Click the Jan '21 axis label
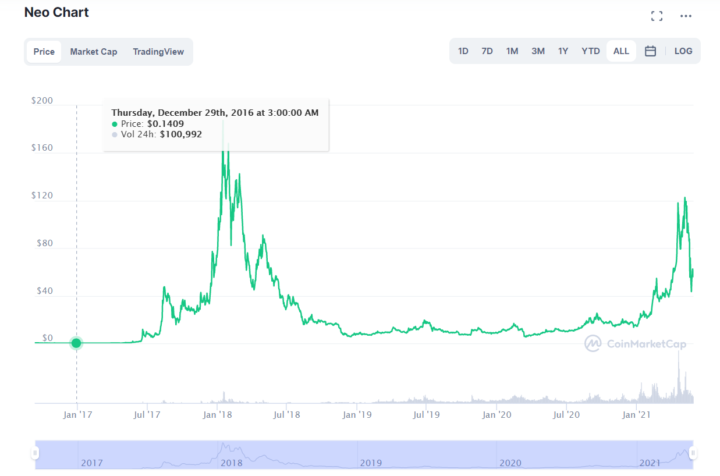The height and width of the screenshot is (476, 720). 636,415
